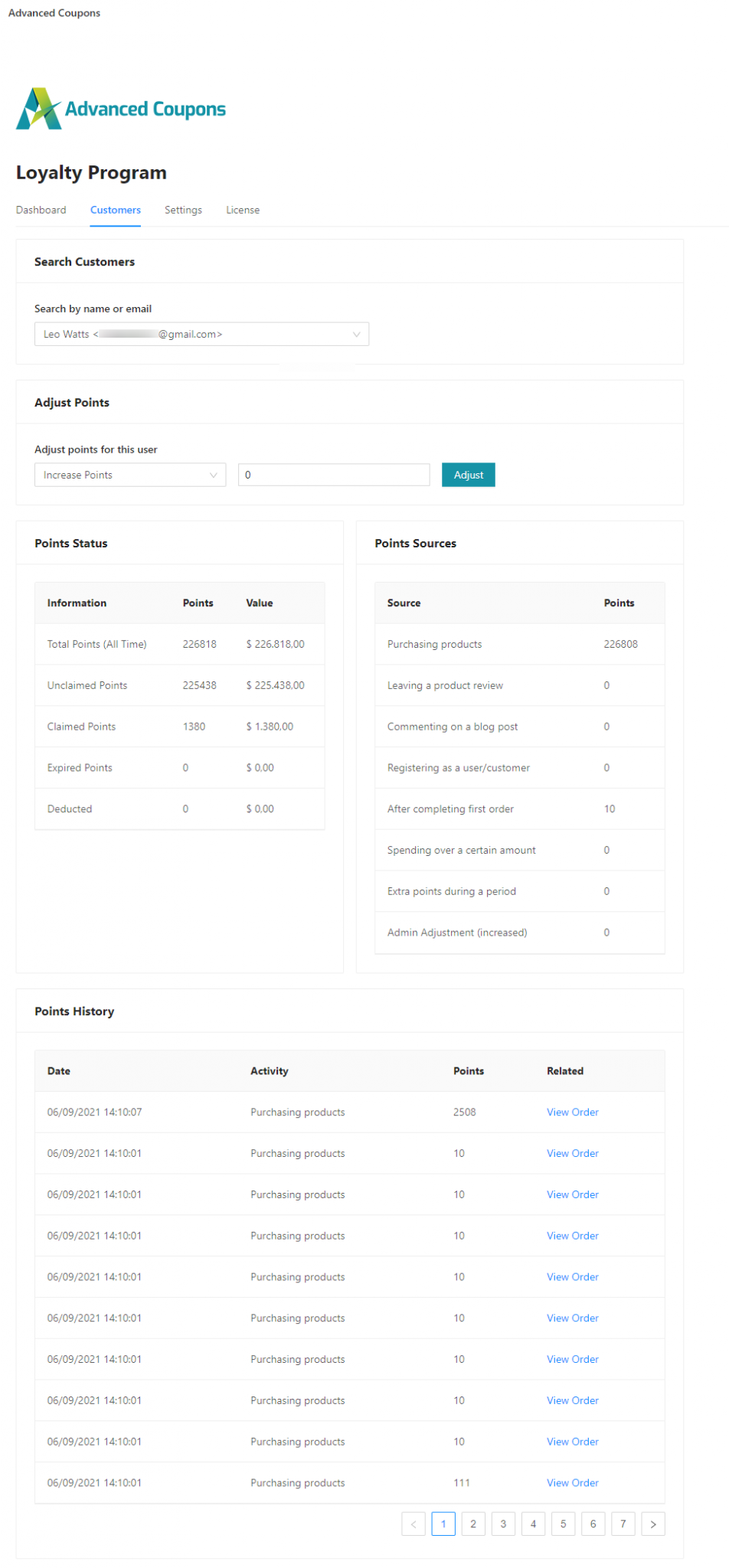Focus the points amount input field
This screenshot has width=729, height=1568.
[x=334, y=475]
